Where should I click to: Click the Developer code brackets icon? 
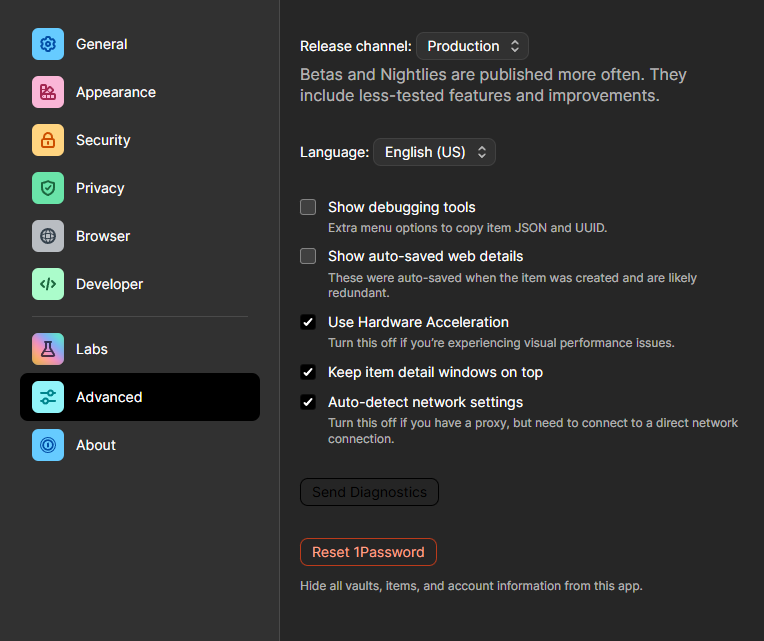point(48,284)
